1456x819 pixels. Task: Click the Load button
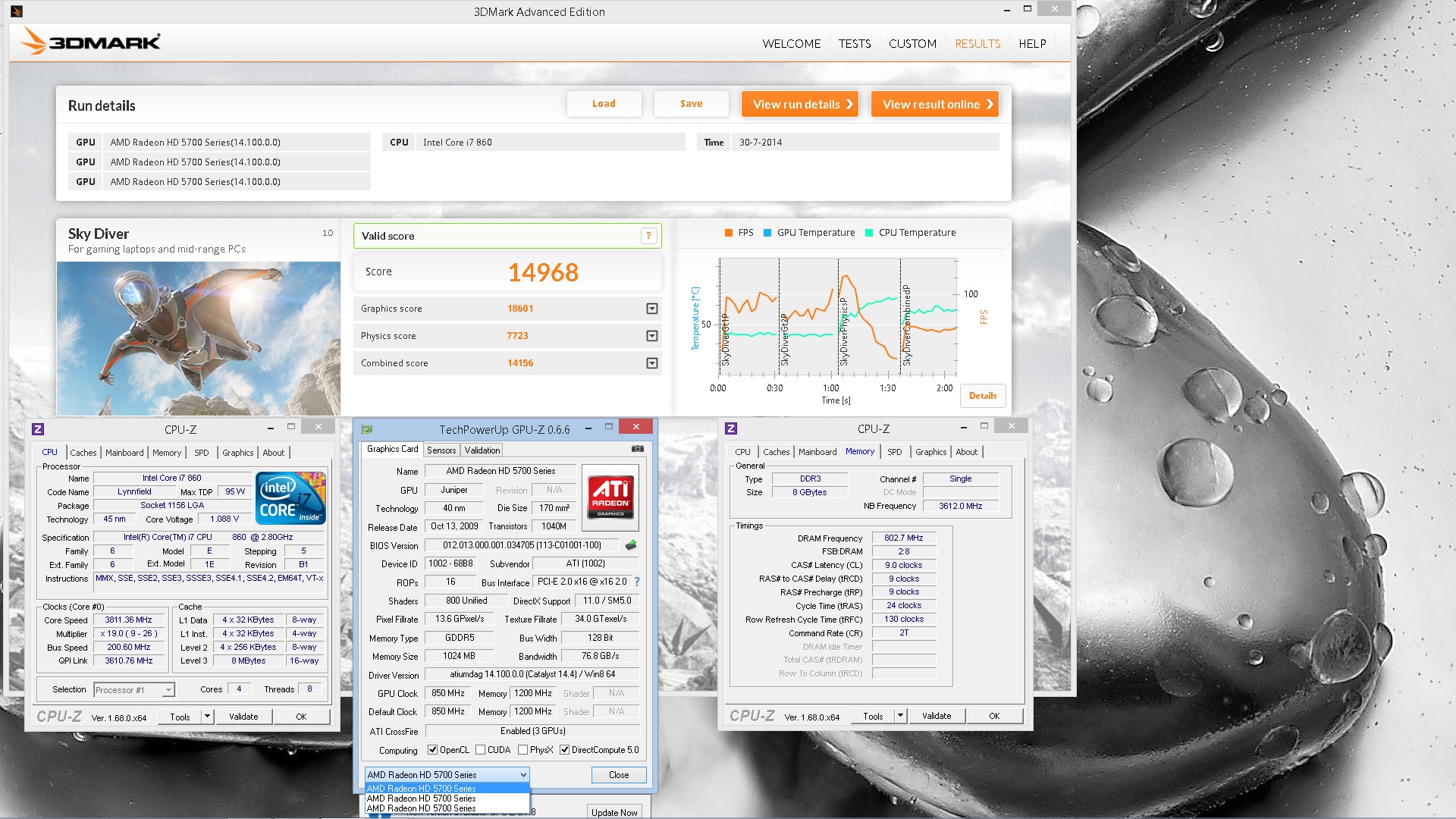coord(604,104)
